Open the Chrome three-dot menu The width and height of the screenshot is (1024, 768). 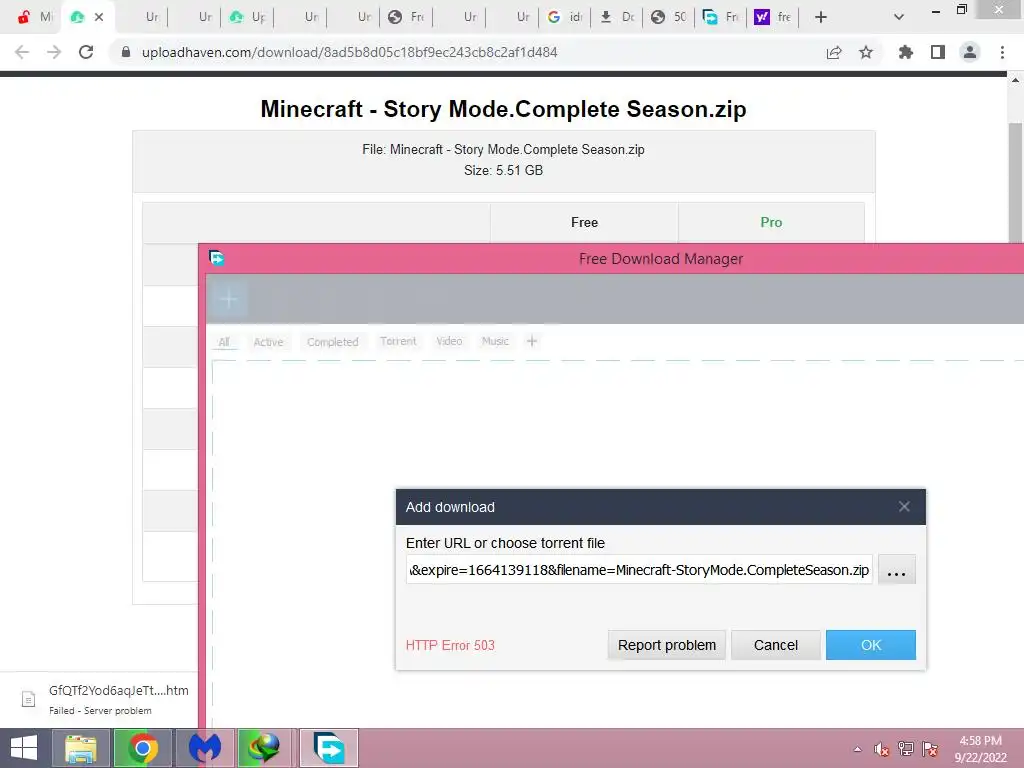(1002, 52)
